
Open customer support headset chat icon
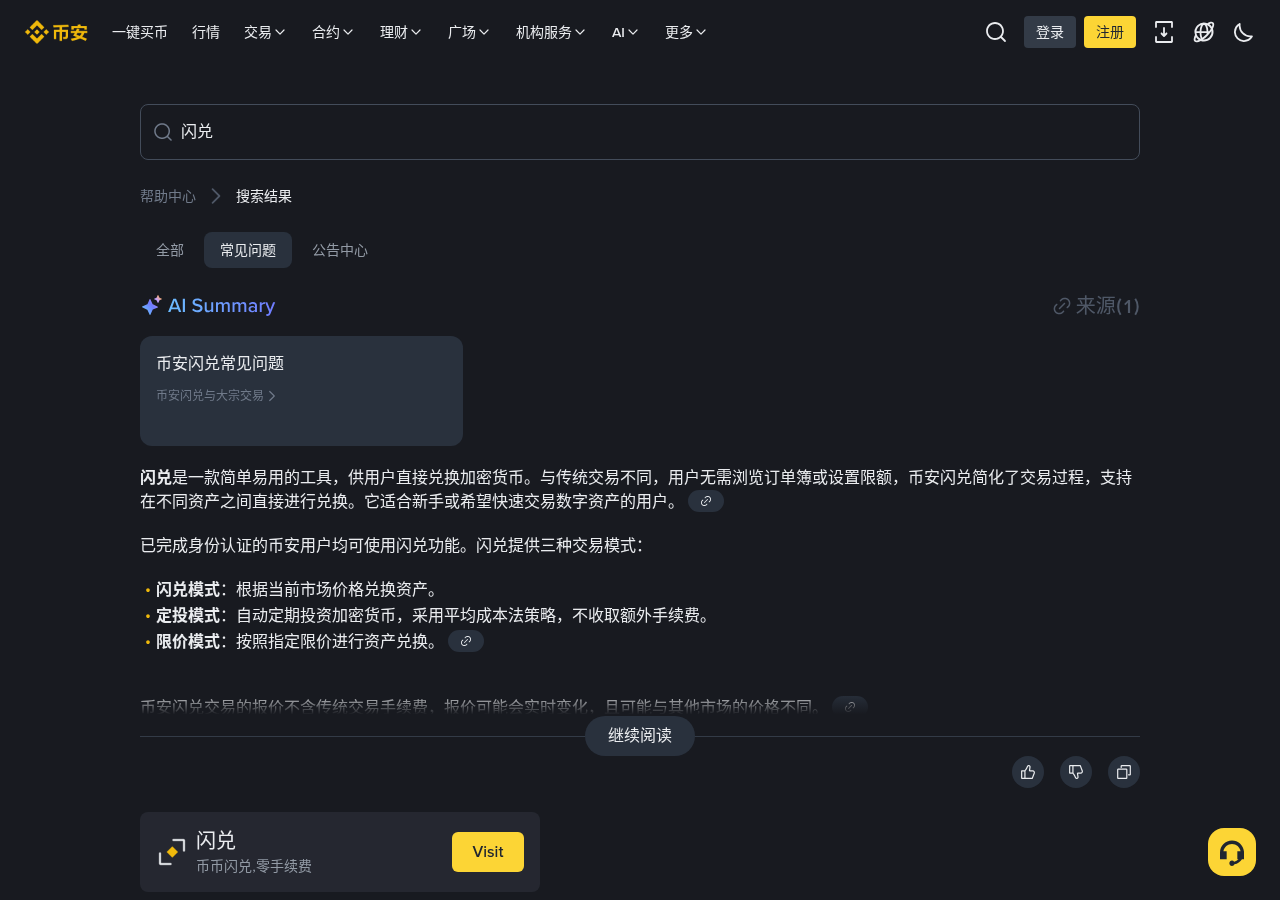[x=1232, y=852]
